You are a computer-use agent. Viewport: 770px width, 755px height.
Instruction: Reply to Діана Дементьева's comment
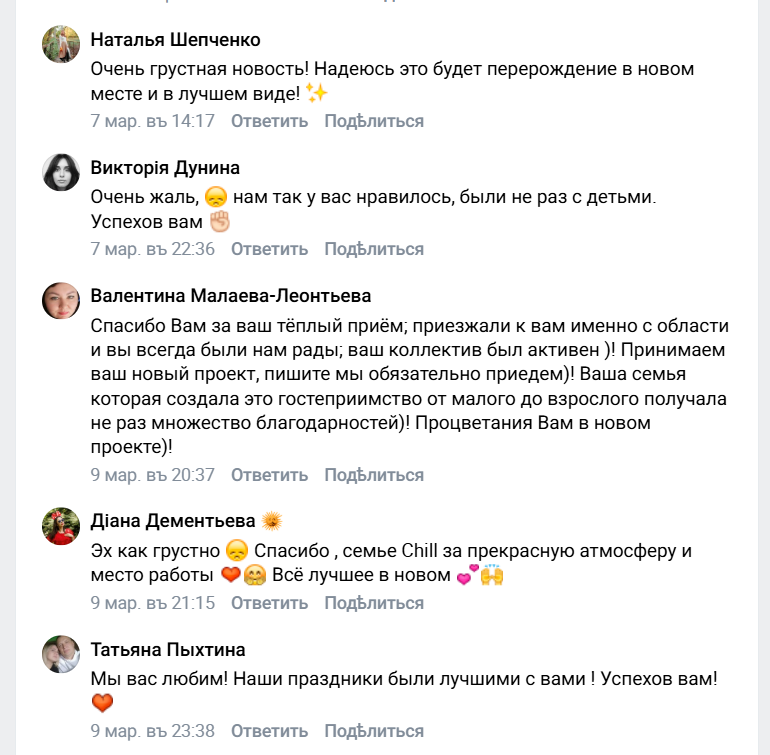[x=269, y=603]
